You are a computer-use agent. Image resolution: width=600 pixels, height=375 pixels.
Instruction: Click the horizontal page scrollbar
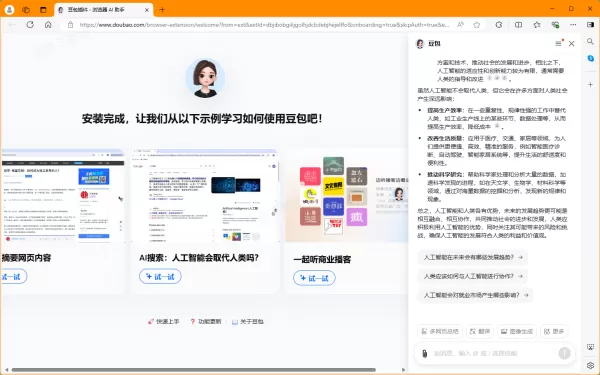pos(193,370)
